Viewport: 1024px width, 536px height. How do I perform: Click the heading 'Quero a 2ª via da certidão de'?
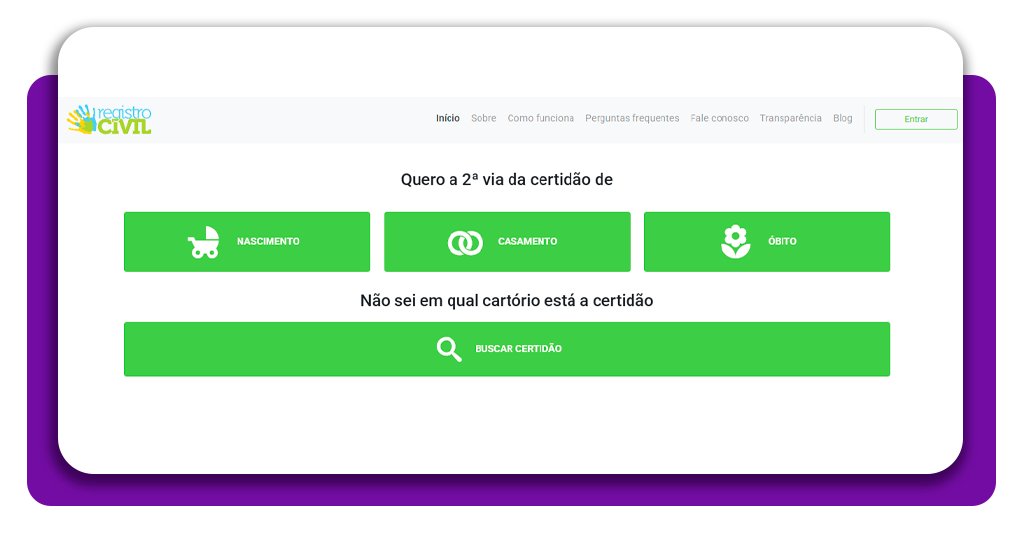click(x=506, y=180)
